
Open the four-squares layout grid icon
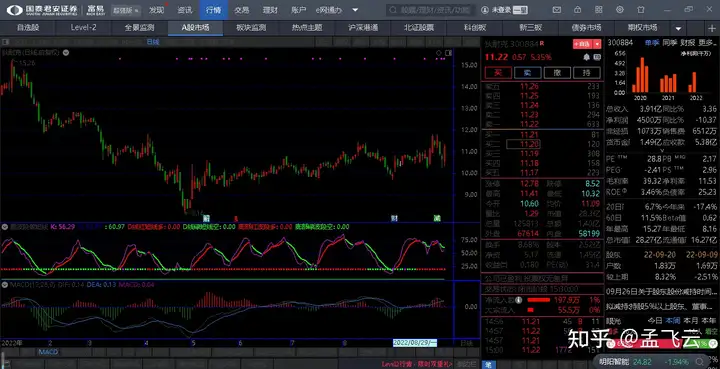(599, 9)
